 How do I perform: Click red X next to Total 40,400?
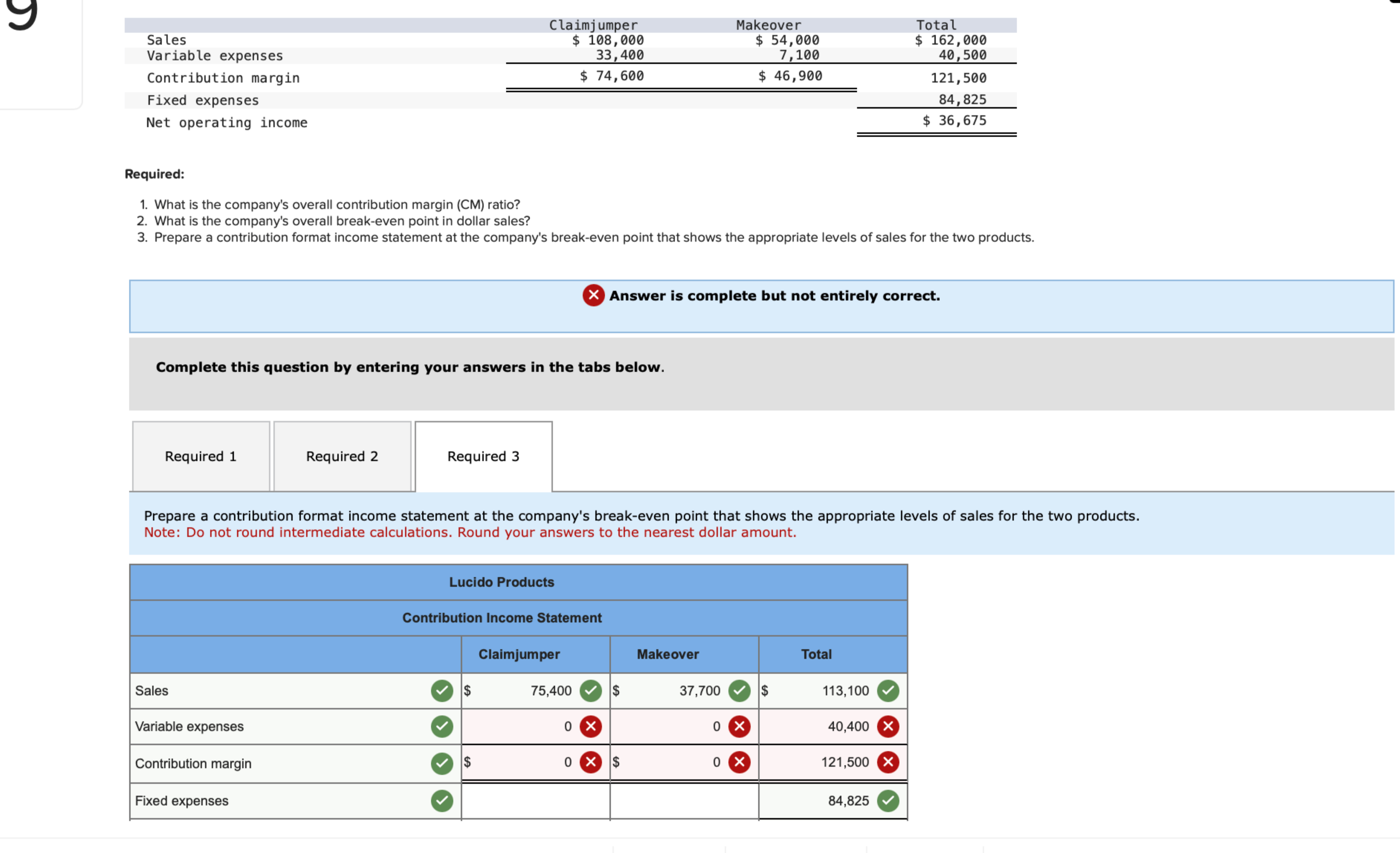click(x=888, y=726)
